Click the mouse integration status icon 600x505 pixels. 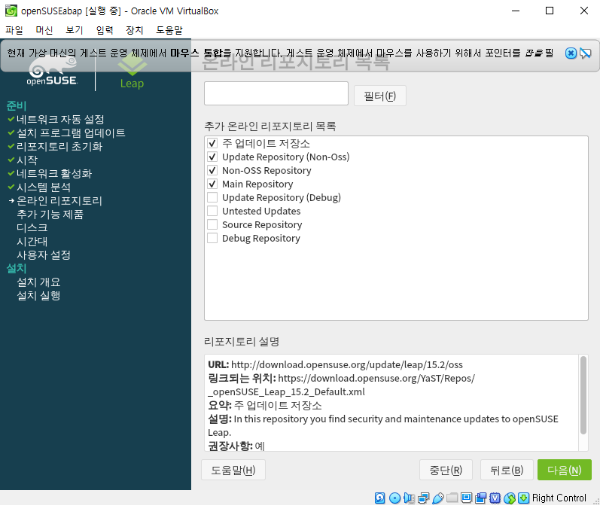[509, 498]
